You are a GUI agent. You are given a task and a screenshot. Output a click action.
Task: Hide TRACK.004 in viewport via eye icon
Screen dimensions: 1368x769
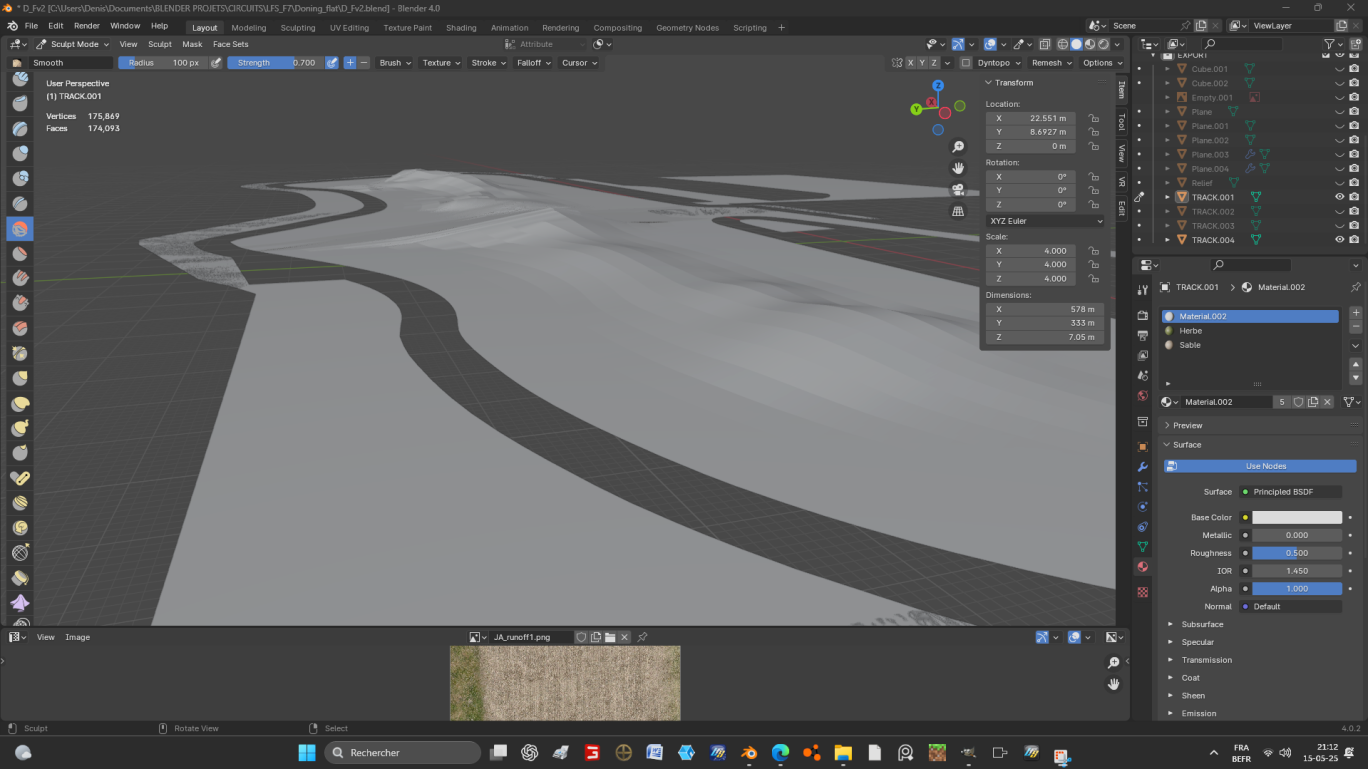pyautogui.click(x=1340, y=240)
